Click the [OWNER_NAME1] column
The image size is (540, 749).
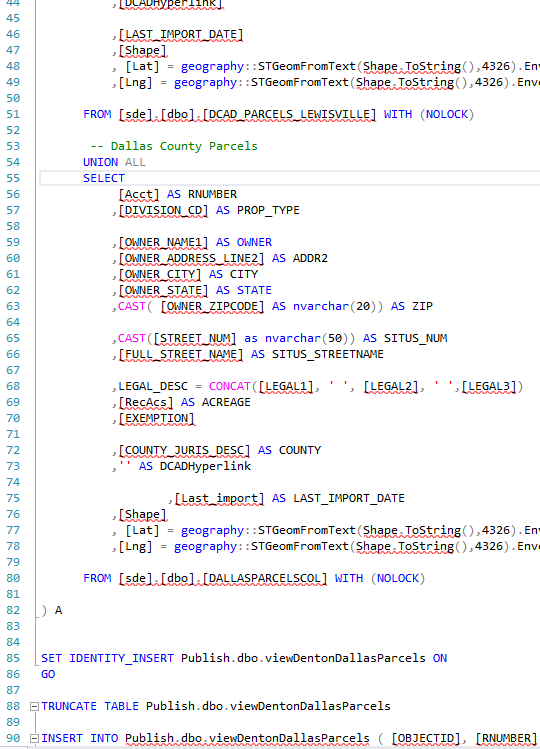point(163,243)
